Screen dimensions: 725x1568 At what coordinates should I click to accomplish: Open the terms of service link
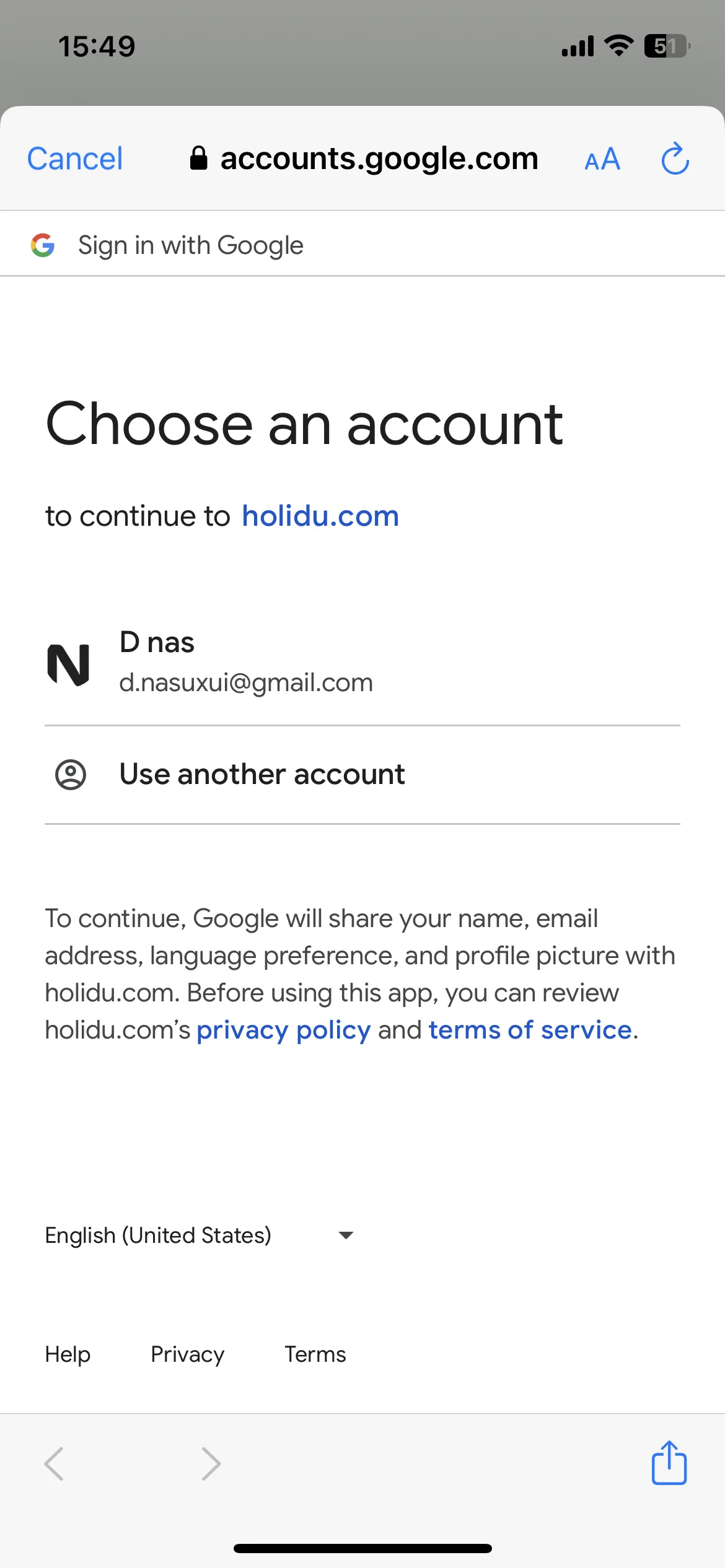530,1030
